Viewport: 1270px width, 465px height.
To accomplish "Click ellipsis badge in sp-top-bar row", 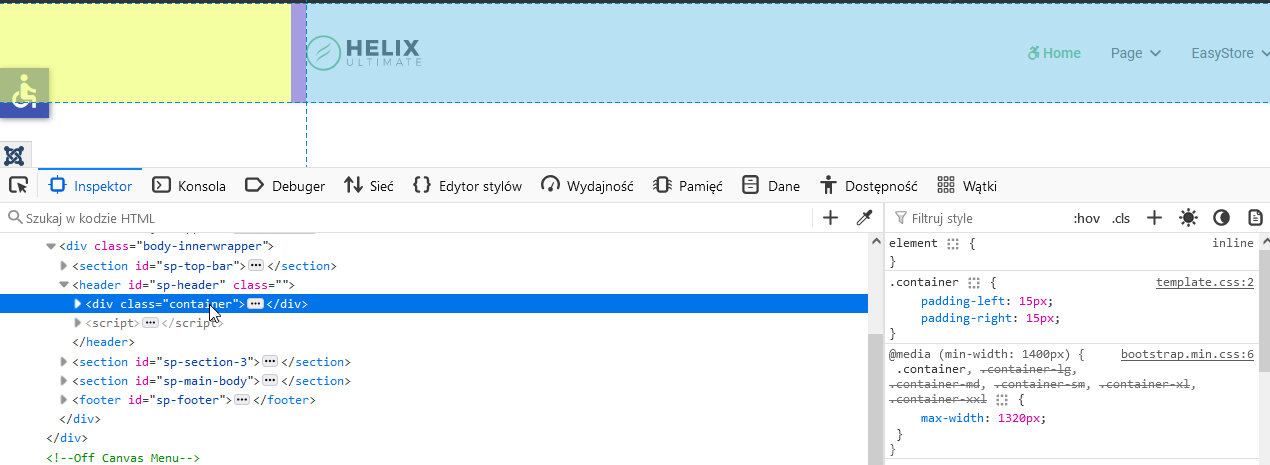I will pos(256,266).
